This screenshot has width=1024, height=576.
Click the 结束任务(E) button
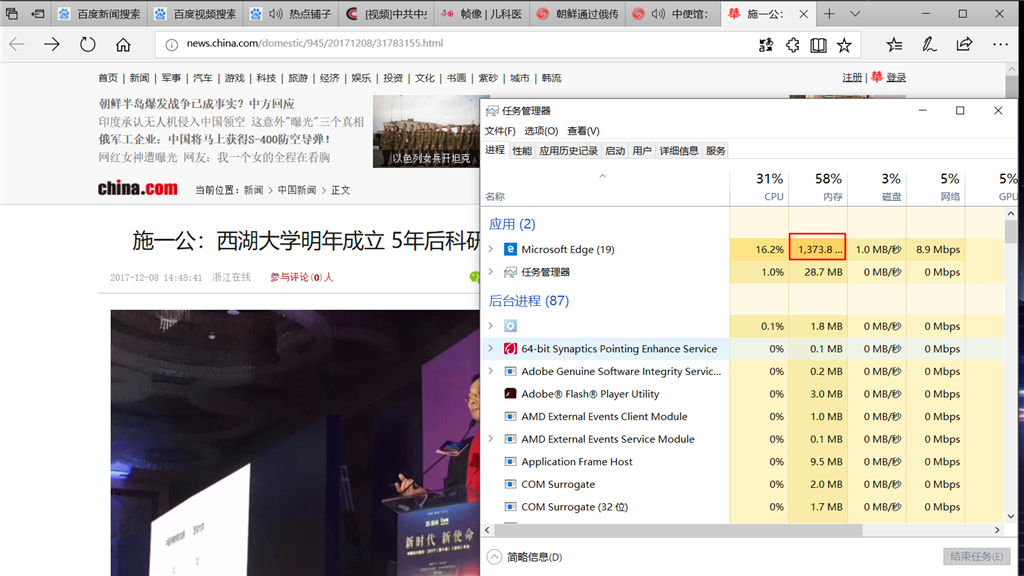[x=976, y=556]
